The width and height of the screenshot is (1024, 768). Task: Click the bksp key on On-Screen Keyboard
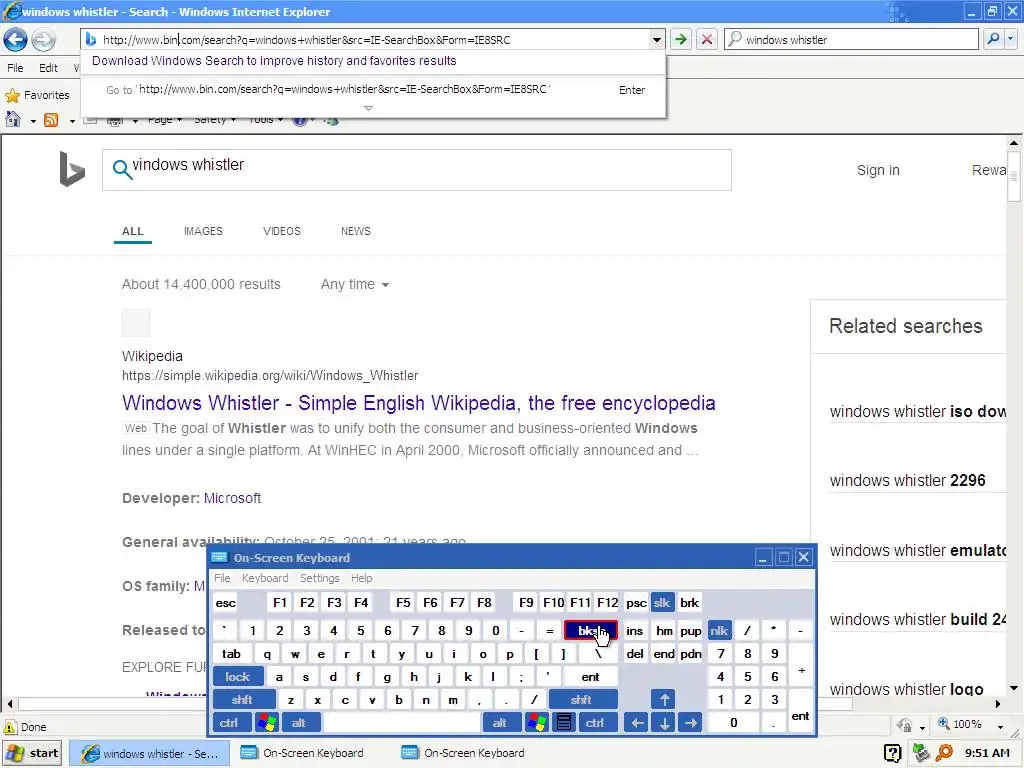[x=590, y=631]
